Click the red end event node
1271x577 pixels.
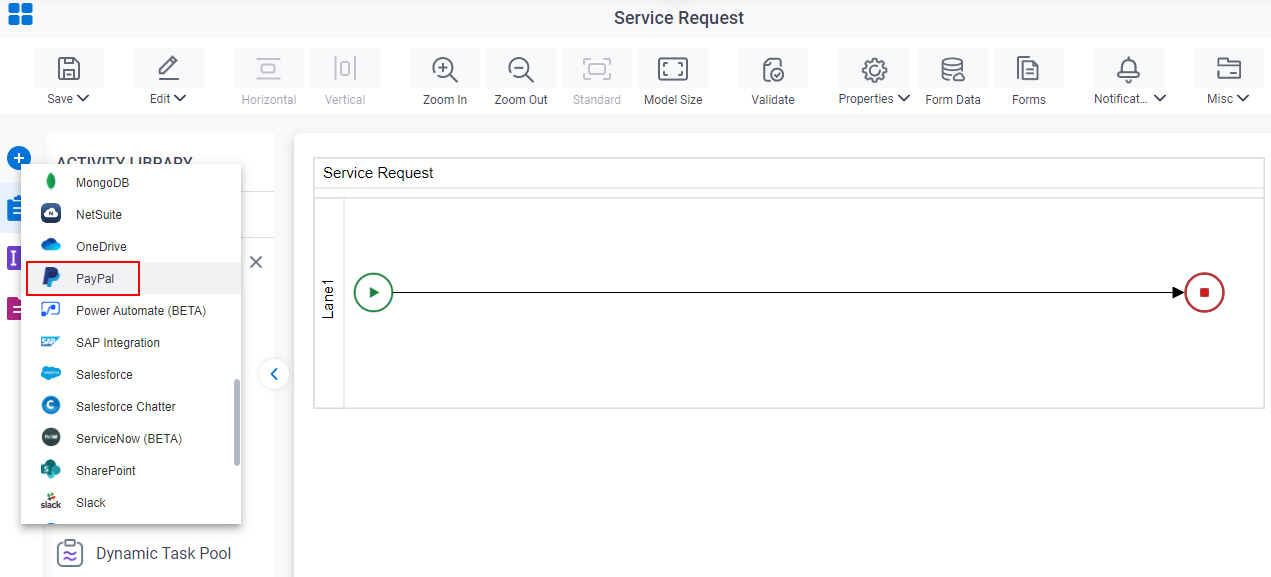[x=1204, y=293]
